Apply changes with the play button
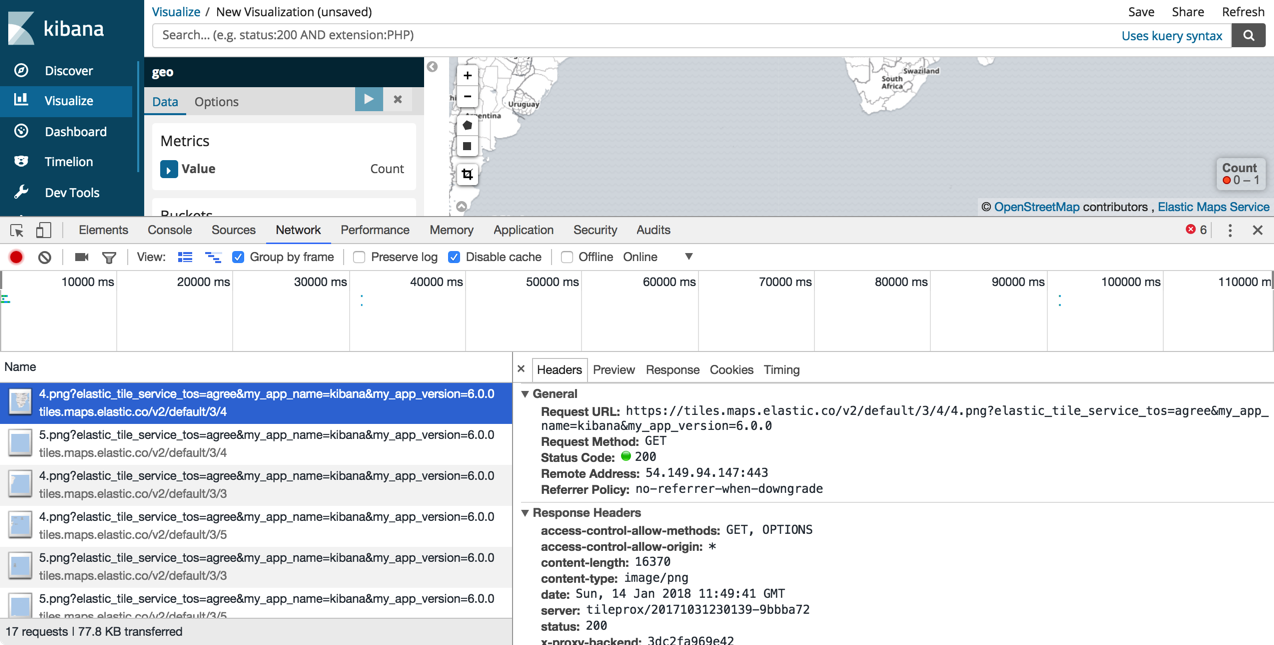 pos(368,100)
